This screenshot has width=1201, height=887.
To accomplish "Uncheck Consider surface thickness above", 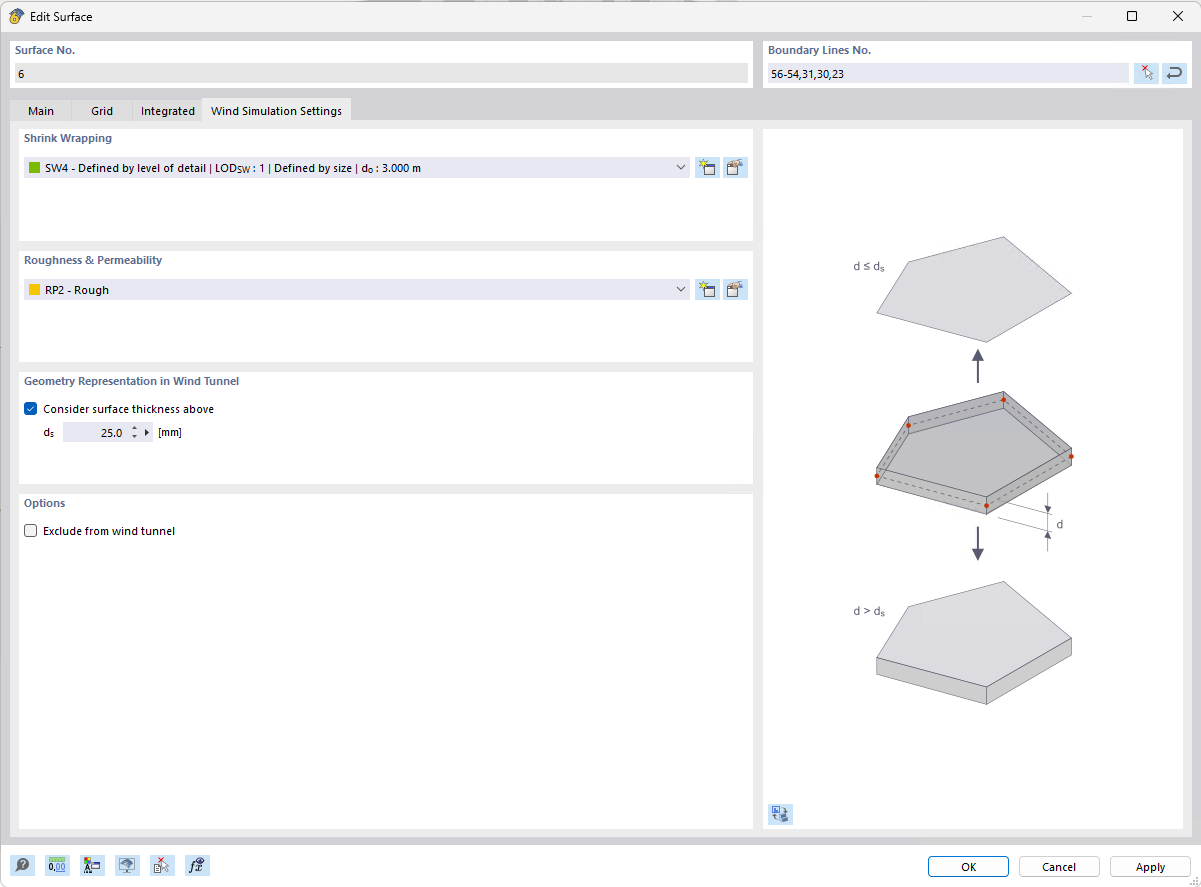I will pos(30,408).
